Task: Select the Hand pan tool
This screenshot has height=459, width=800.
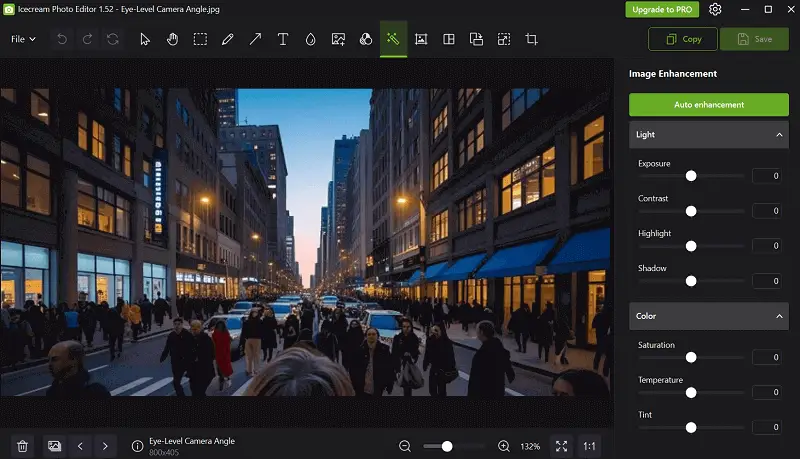Action: tap(172, 39)
